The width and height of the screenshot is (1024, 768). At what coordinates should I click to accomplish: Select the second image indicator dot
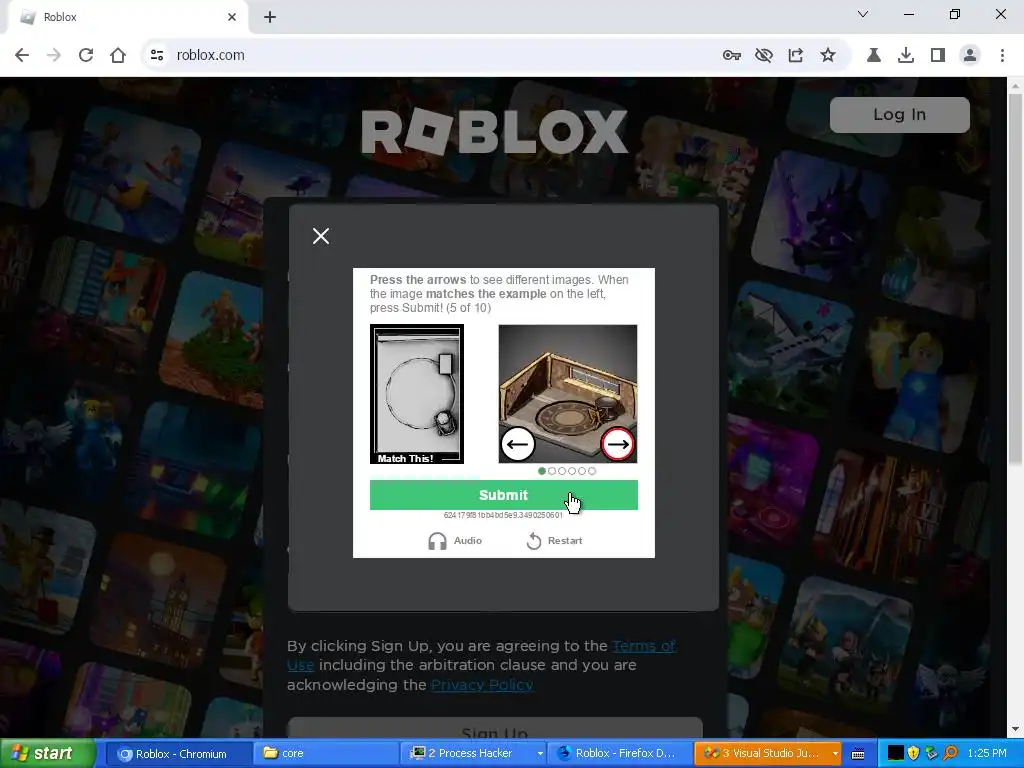(552, 471)
